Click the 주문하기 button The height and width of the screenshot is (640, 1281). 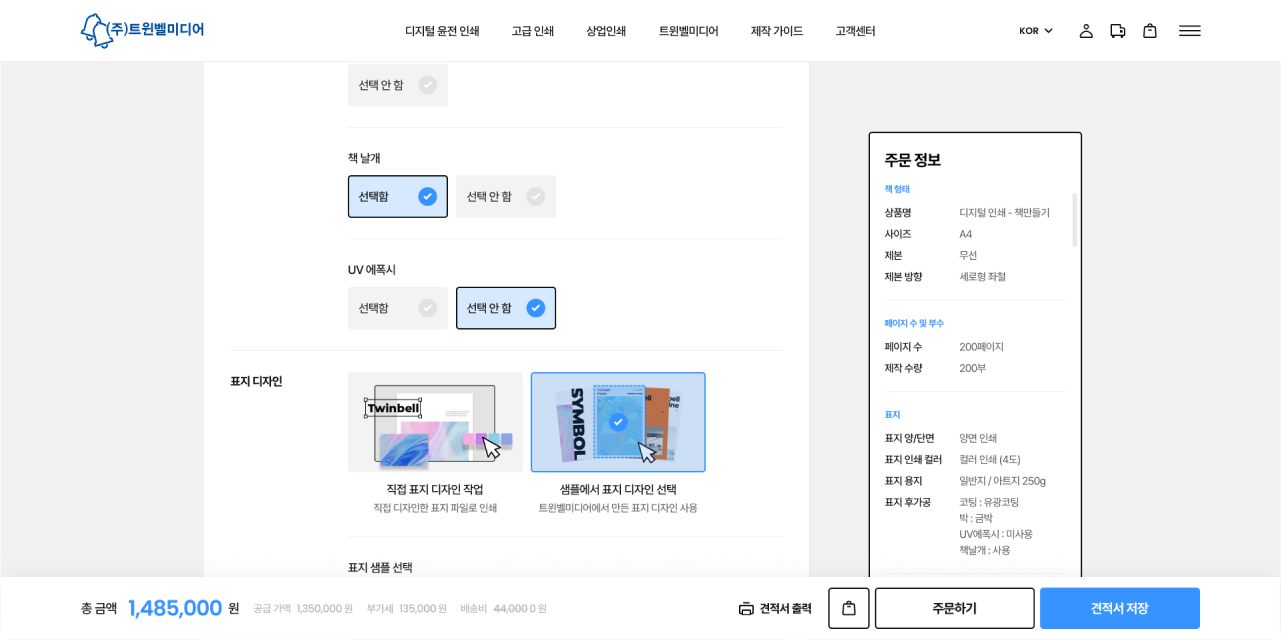[954, 608]
